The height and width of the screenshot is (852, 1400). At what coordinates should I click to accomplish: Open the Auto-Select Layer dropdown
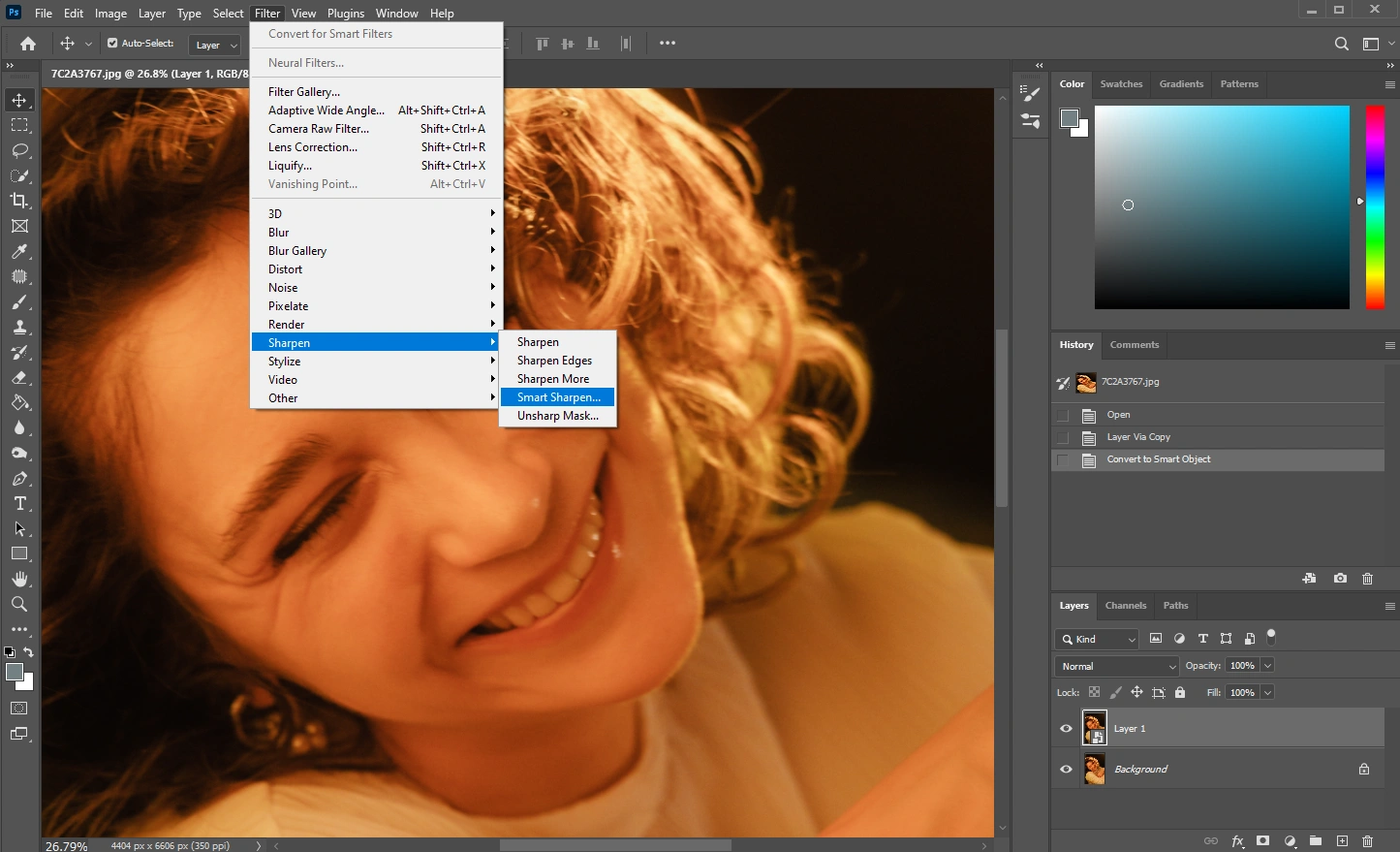click(x=215, y=45)
